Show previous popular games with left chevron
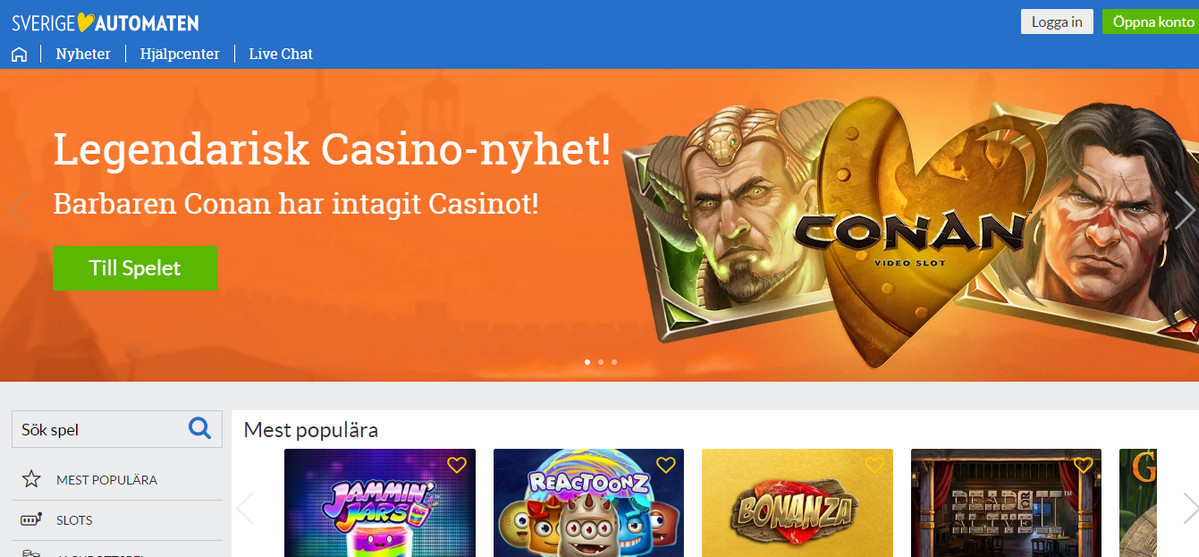The width and height of the screenshot is (1199, 557). click(245, 508)
